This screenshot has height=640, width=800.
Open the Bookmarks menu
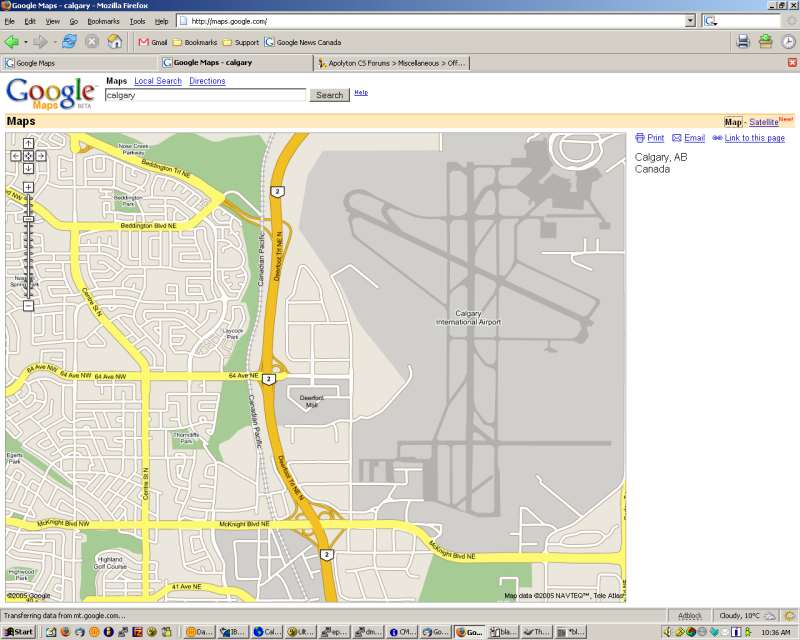point(102,21)
